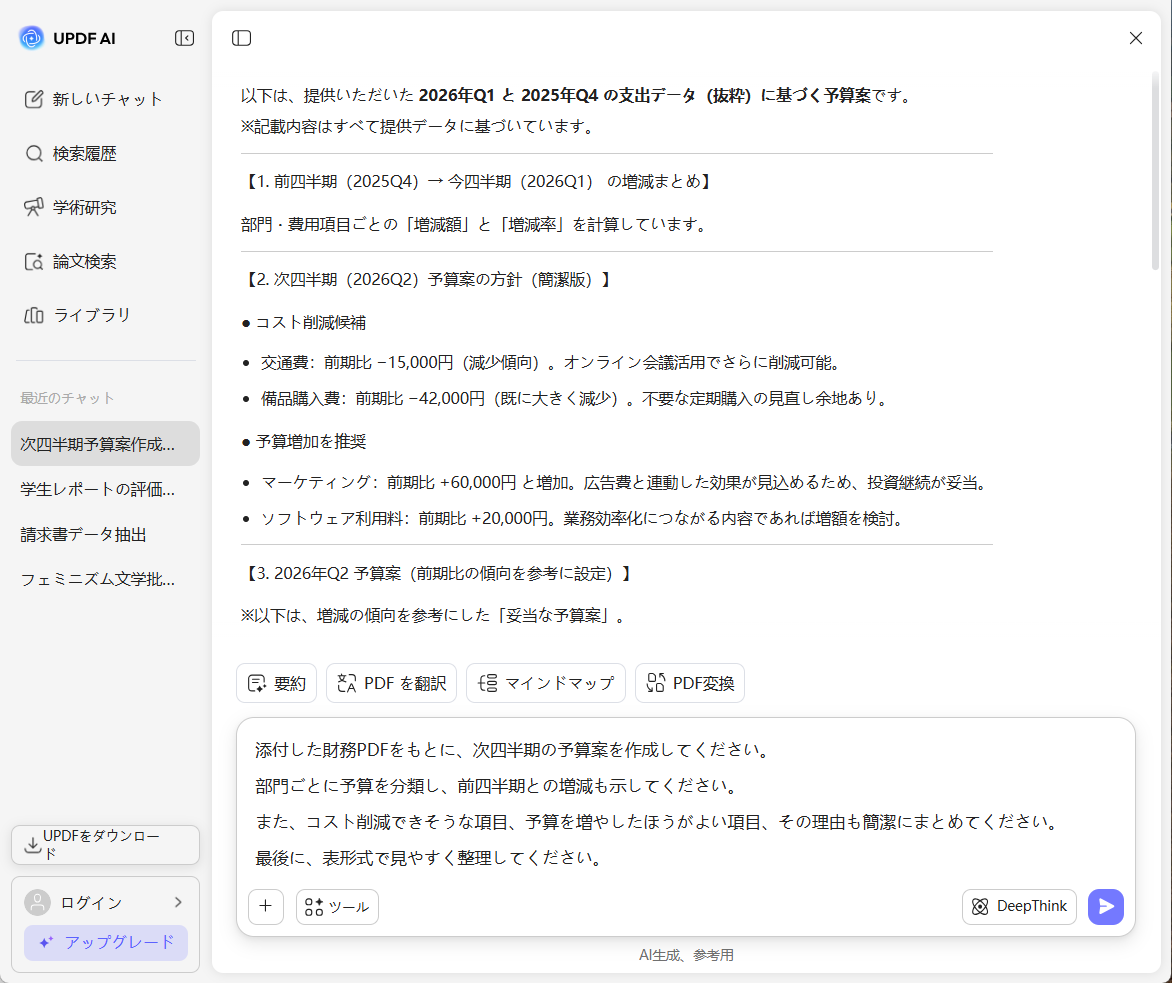Screen dimensions: 1172x983
Task: Click the summarize (要約) icon
Action: click(256, 683)
